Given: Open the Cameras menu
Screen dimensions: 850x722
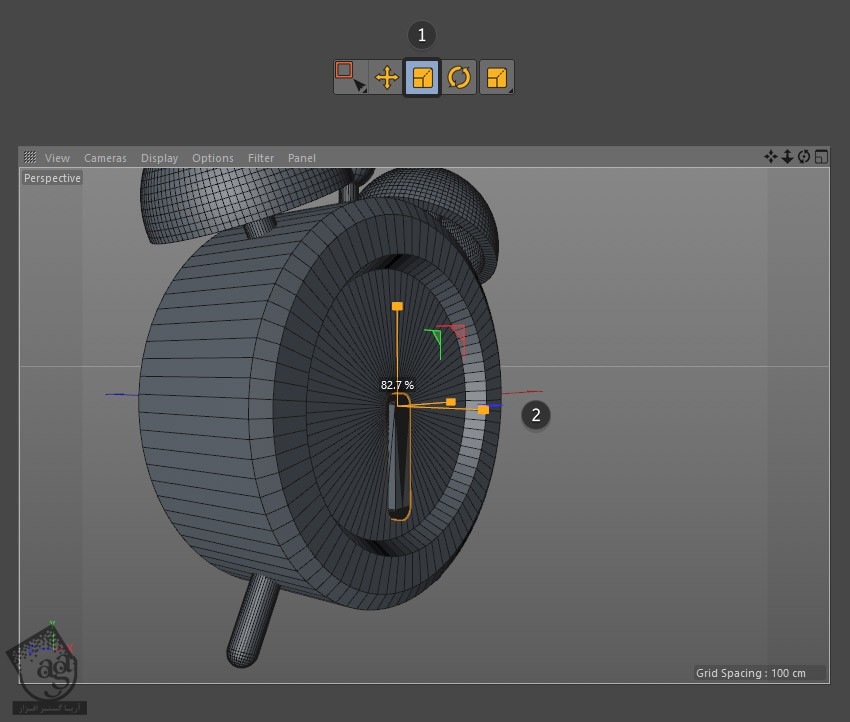Looking at the screenshot, I should (x=105, y=158).
